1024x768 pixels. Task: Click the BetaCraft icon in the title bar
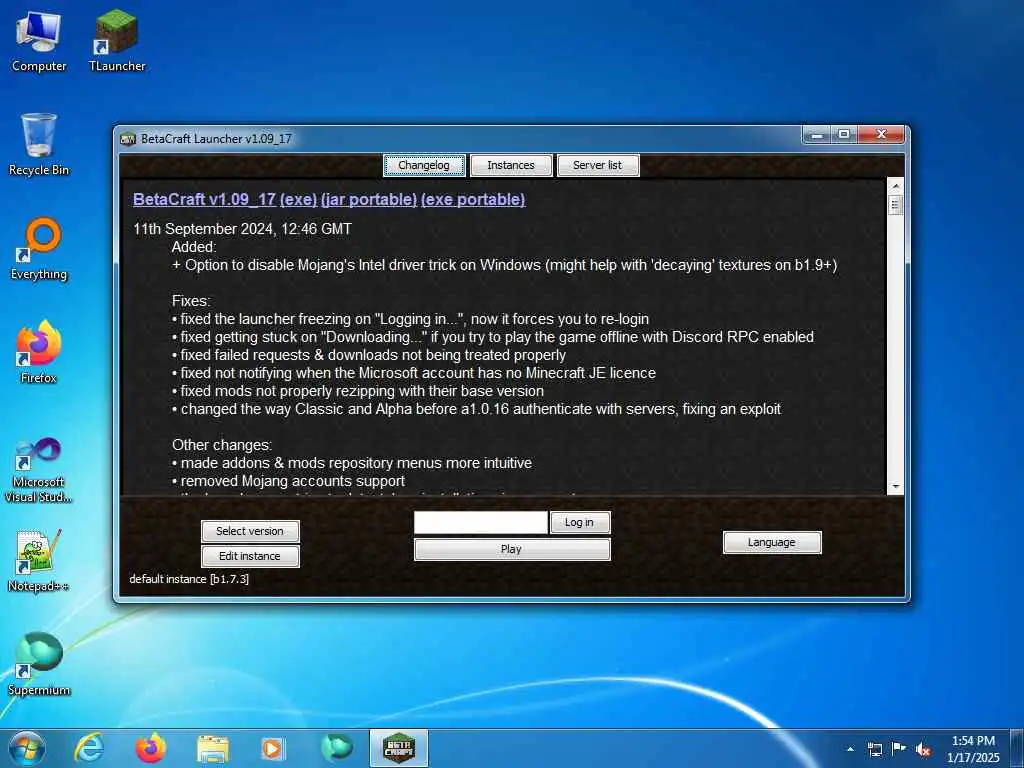click(128, 138)
